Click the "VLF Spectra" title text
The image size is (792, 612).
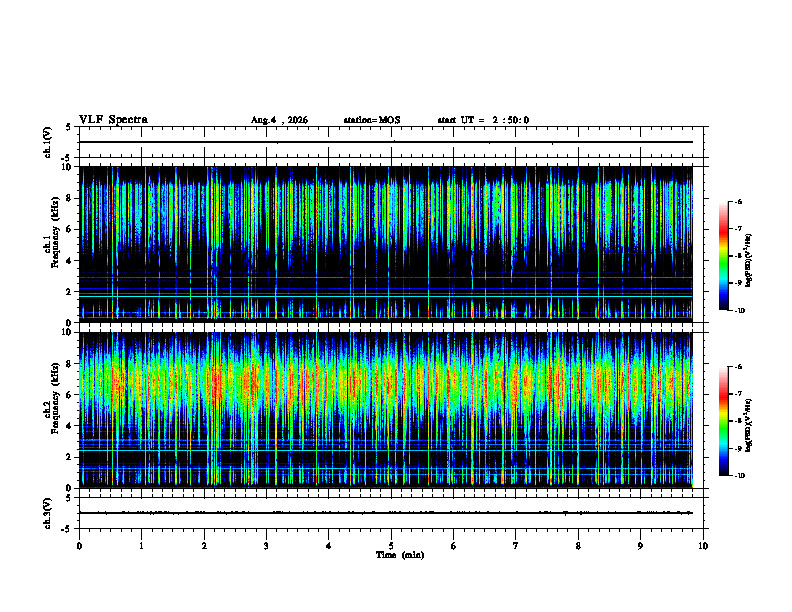coord(113,120)
